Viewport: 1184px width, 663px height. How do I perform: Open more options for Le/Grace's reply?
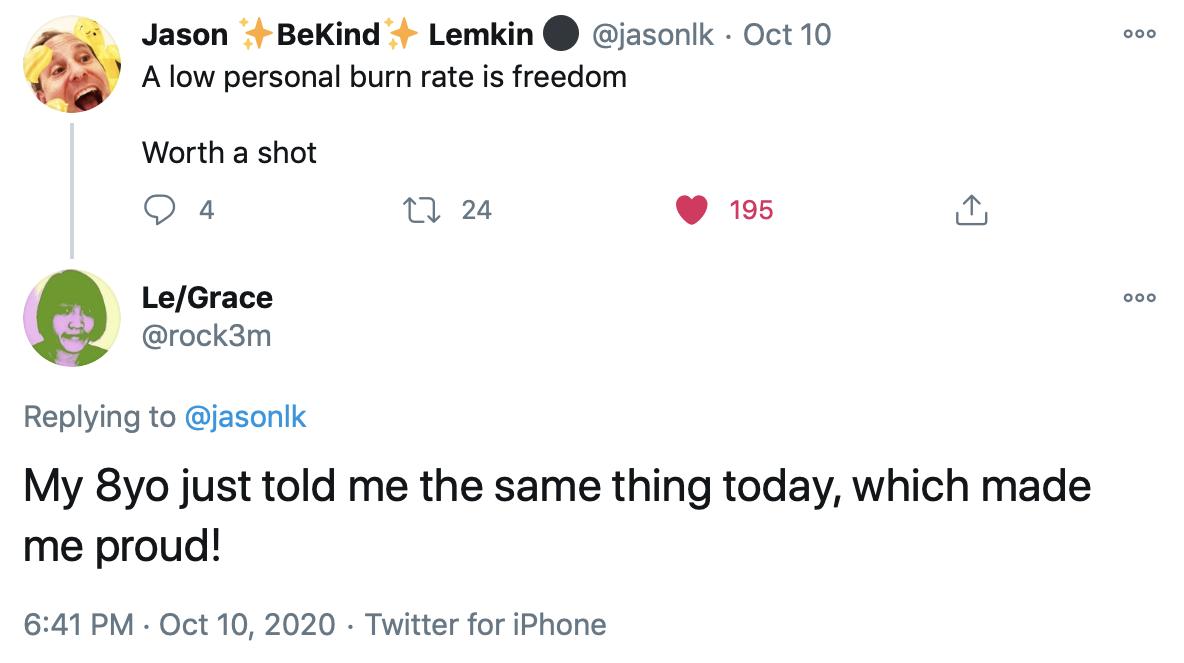[x=1139, y=298]
